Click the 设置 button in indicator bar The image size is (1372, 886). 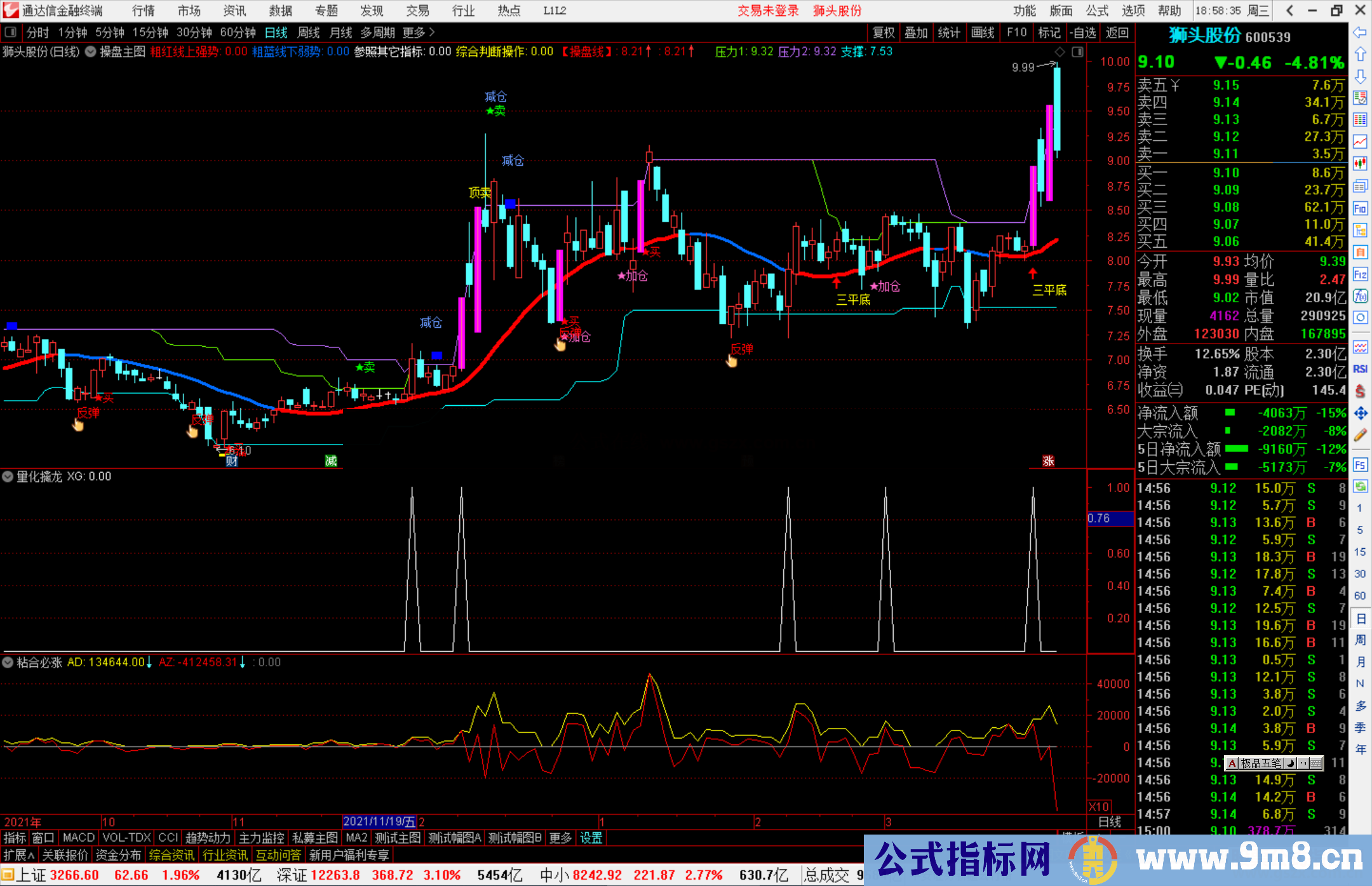tap(591, 838)
